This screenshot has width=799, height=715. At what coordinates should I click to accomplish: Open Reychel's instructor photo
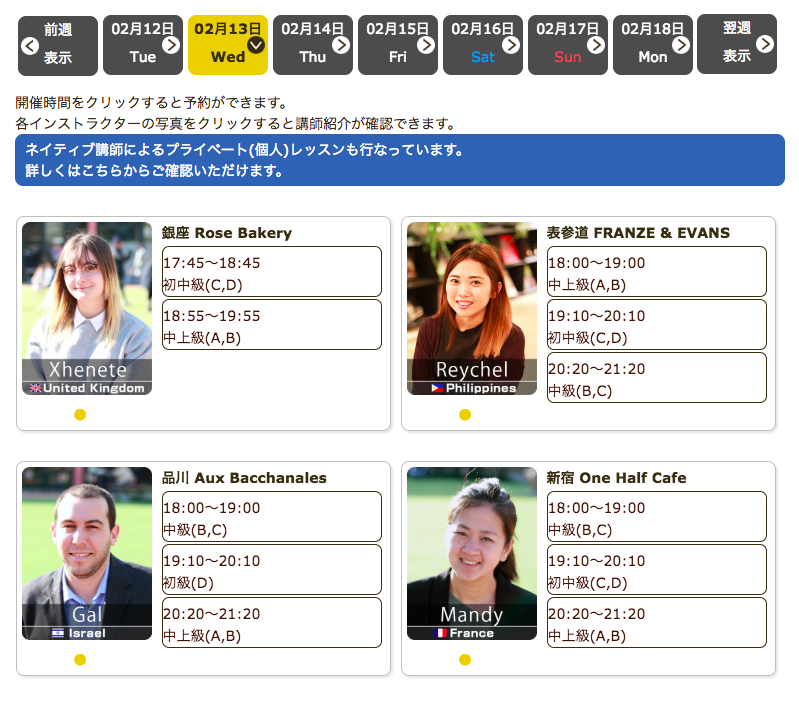click(471, 300)
